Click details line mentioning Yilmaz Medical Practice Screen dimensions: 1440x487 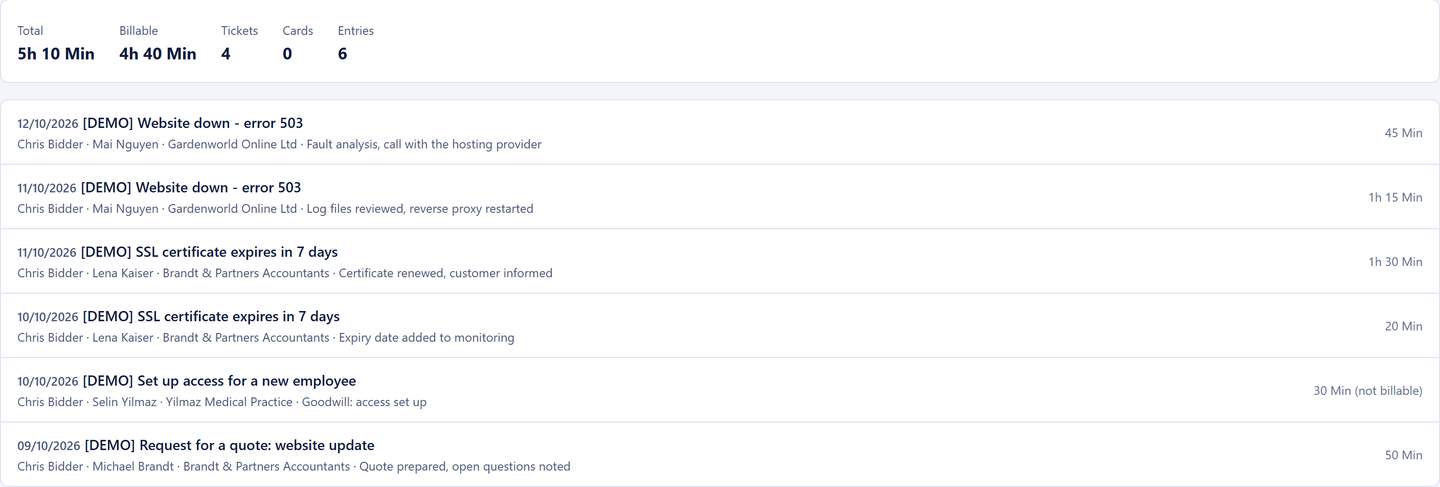click(222, 402)
